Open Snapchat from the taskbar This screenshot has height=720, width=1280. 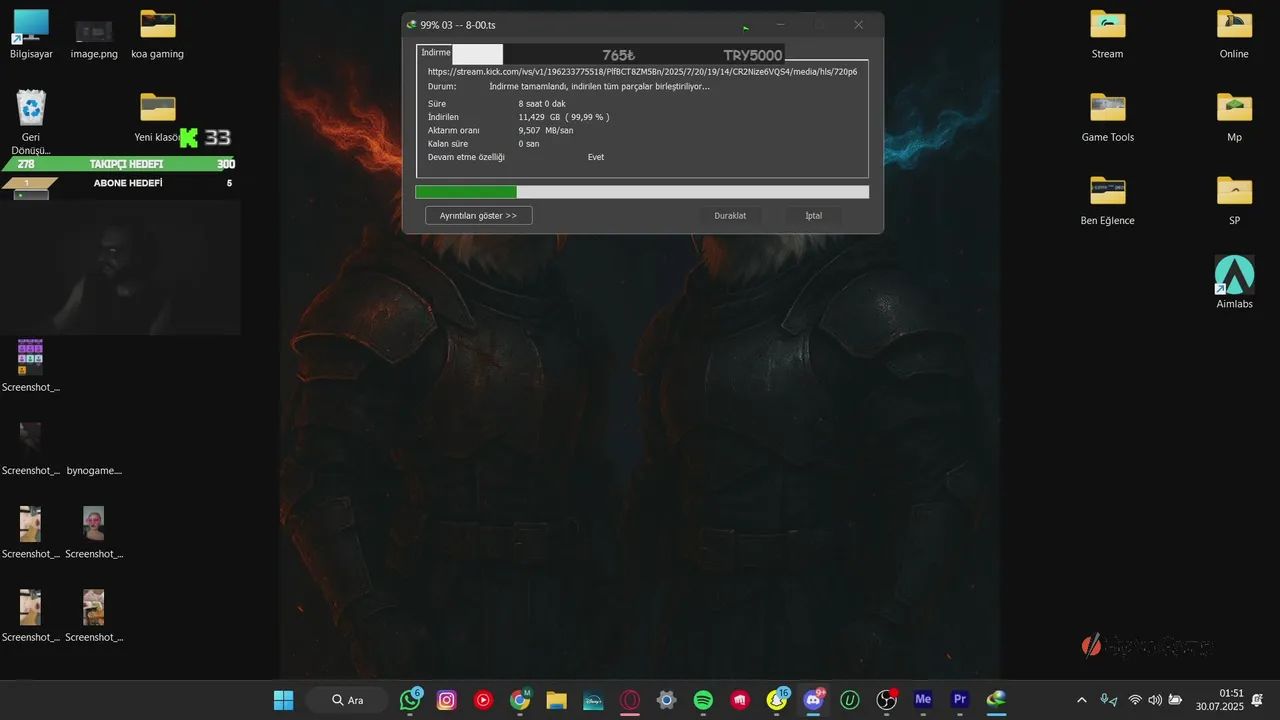777,700
